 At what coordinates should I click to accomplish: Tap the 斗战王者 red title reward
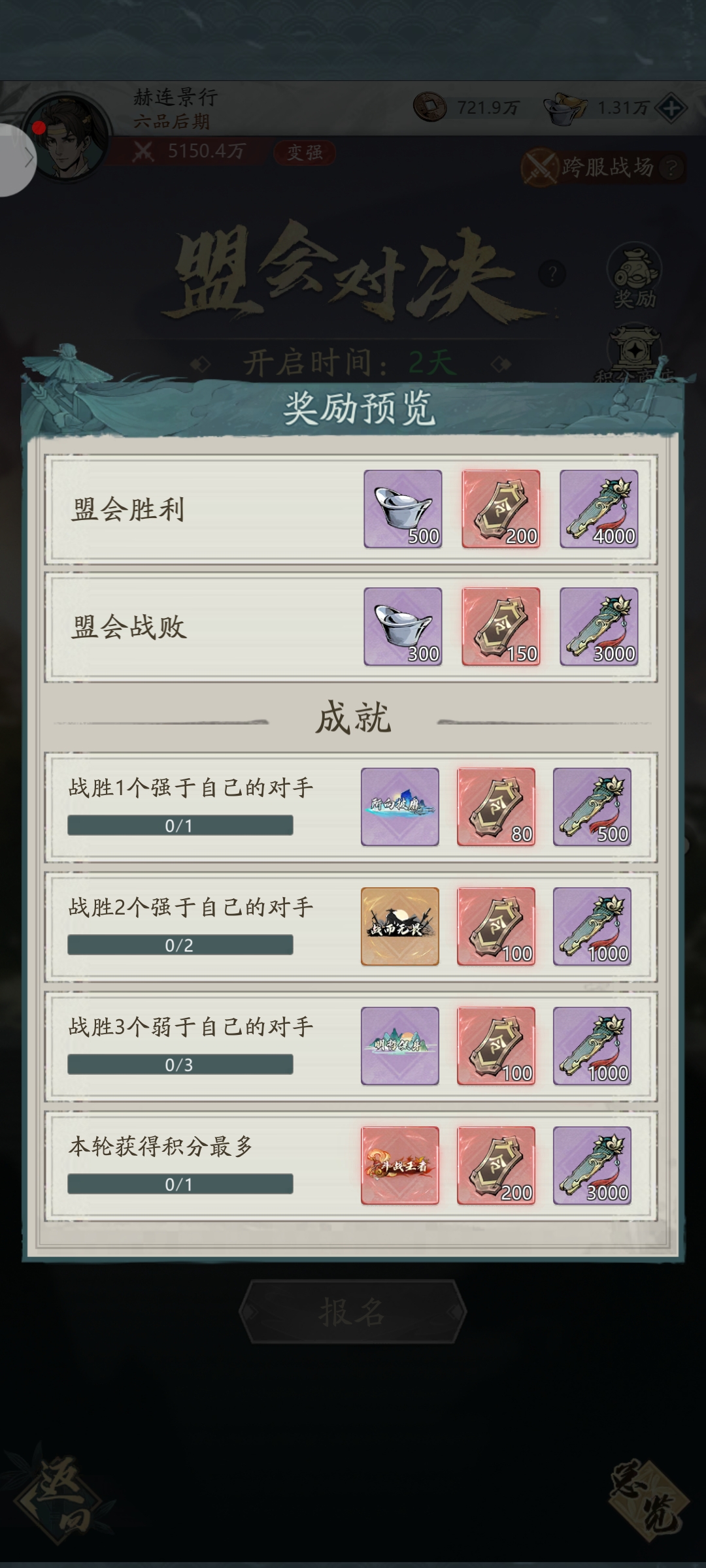click(400, 1166)
